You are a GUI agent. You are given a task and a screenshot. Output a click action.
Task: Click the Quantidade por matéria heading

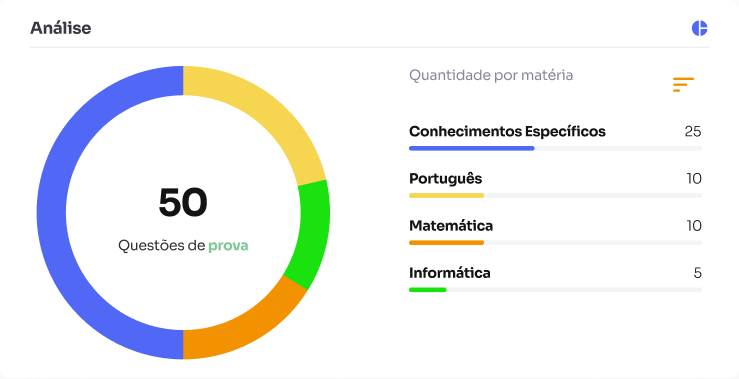[x=491, y=75]
